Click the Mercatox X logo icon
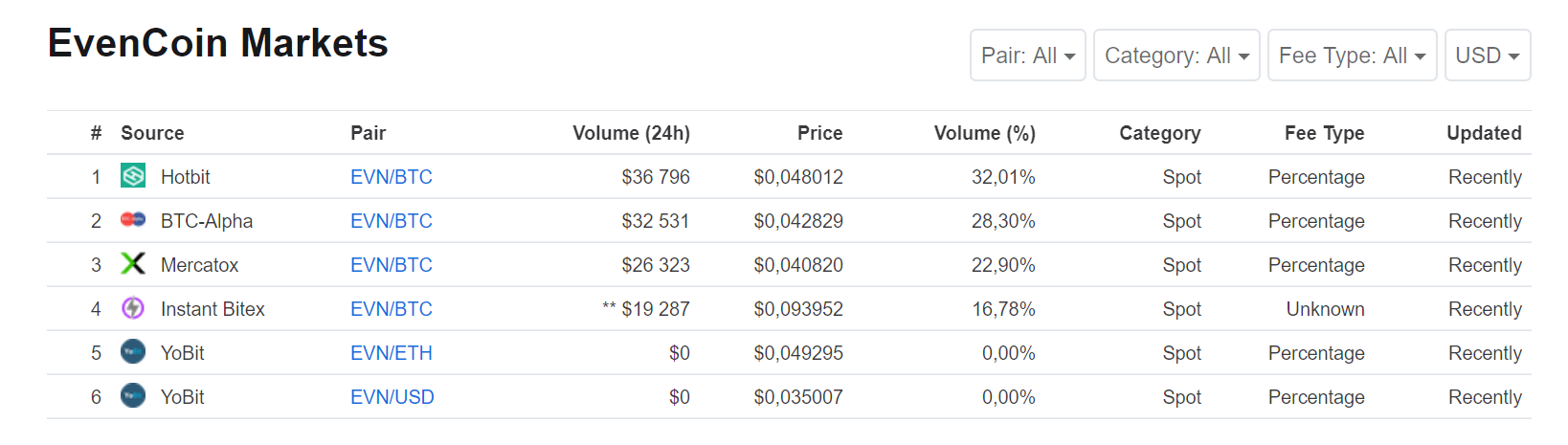 click(x=133, y=264)
